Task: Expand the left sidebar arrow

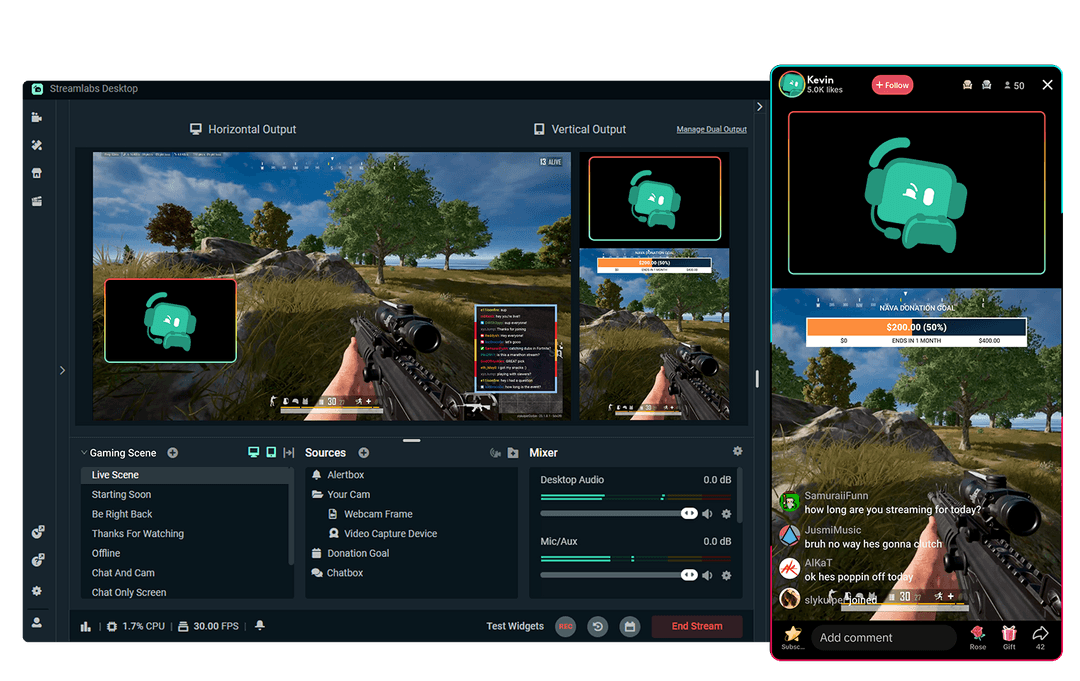Action: pos(62,370)
